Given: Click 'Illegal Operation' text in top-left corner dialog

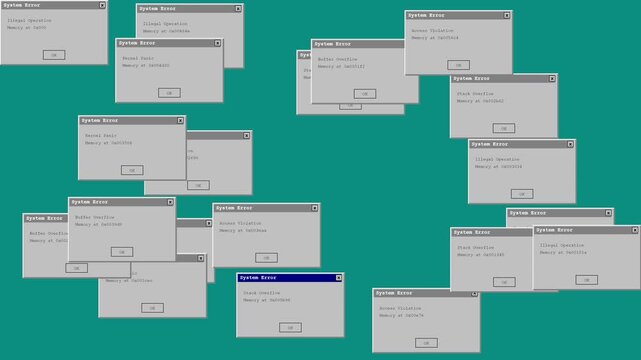Looking at the screenshot, I should click(x=29, y=20).
